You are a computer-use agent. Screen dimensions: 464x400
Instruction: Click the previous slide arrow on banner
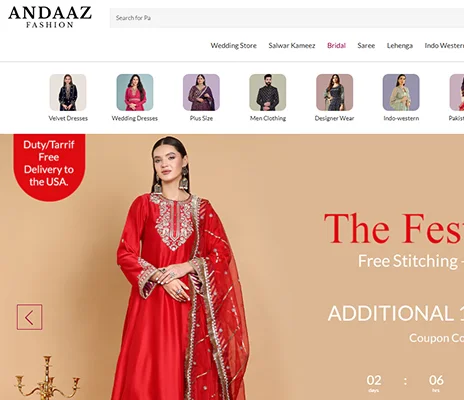tap(30, 317)
